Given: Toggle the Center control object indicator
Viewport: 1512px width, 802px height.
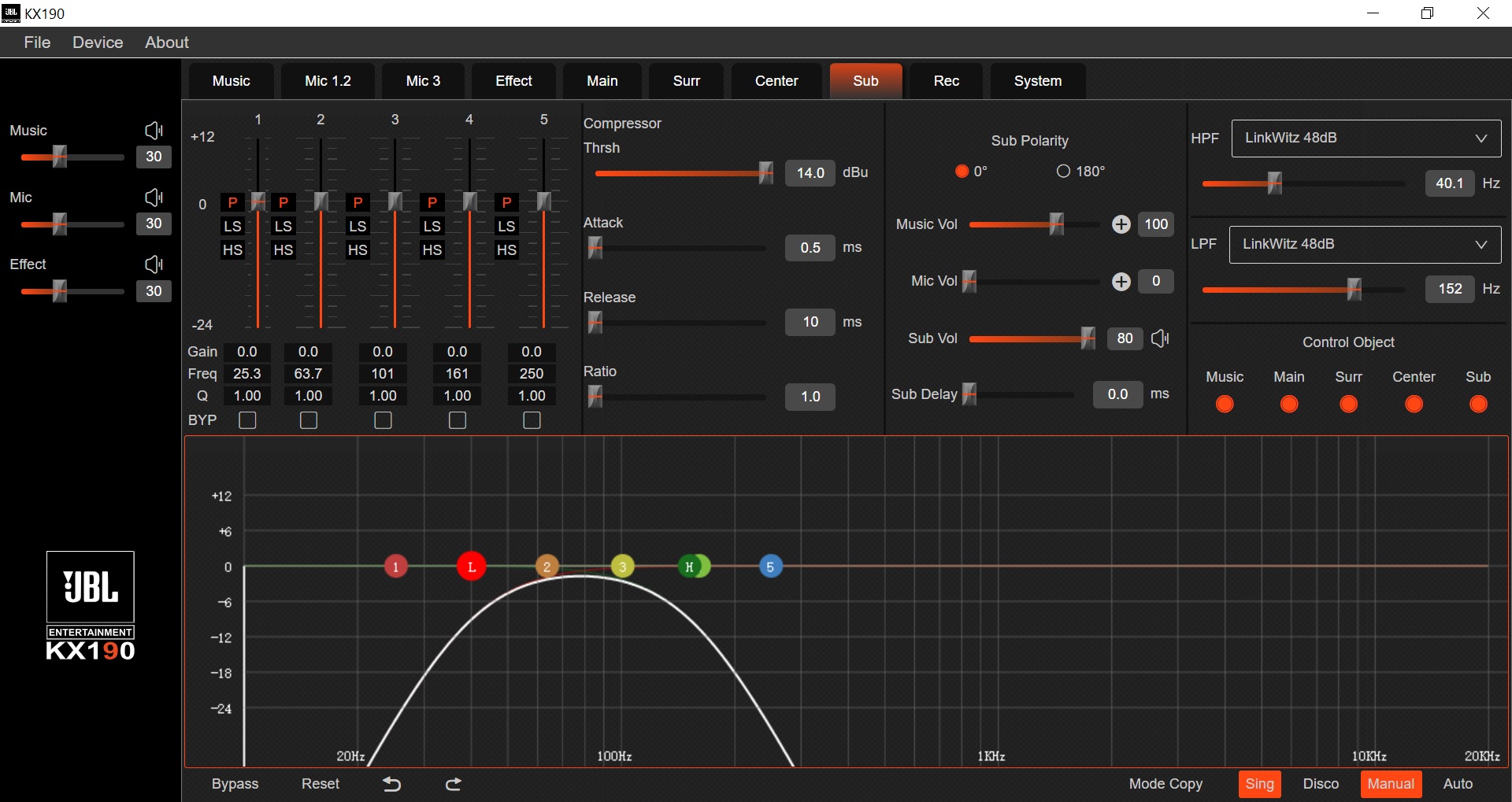Looking at the screenshot, I should pyautogui.click(x=1414, y=404).
